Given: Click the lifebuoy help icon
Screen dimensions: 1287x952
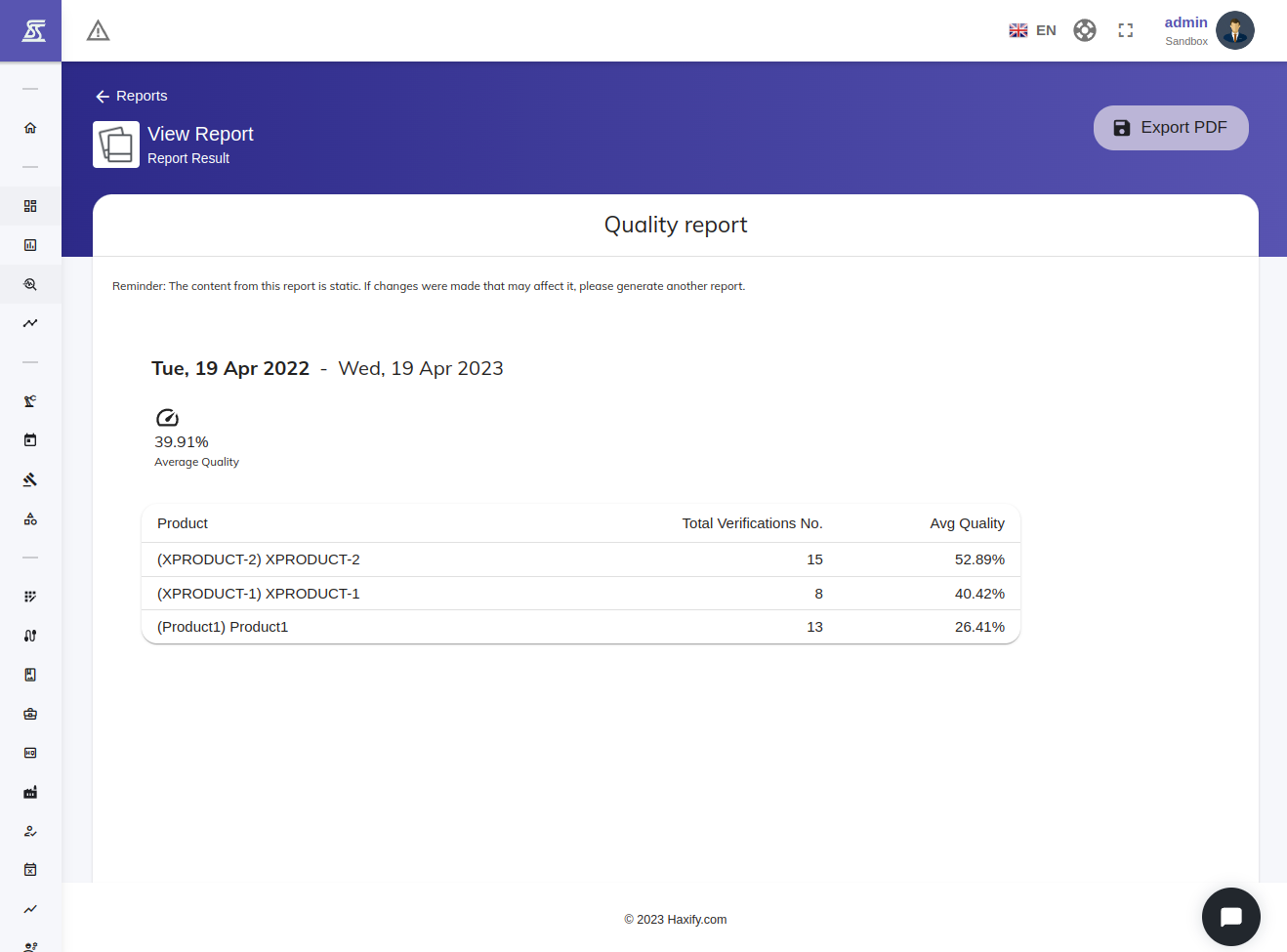Looking at the screenshot, I should tap(1085, 30).
